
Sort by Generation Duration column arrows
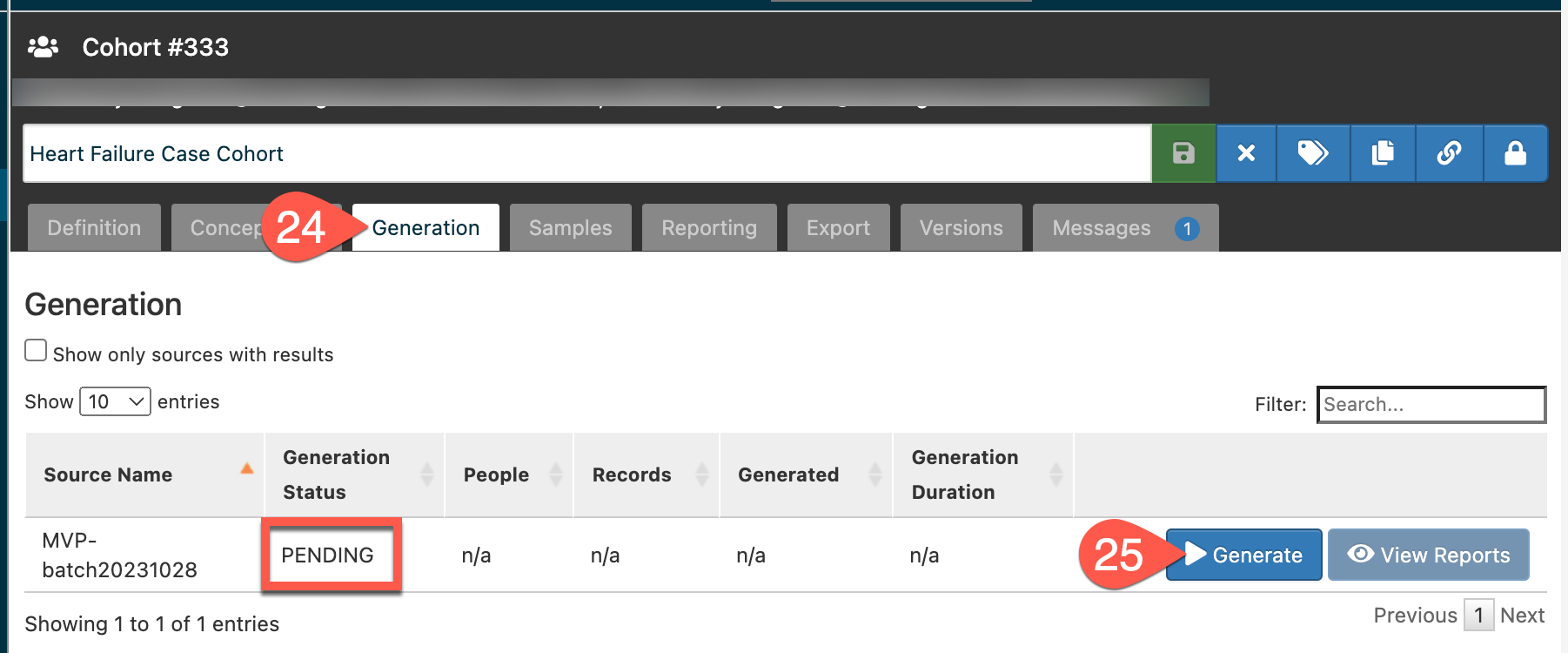(x=1056, y=475)
